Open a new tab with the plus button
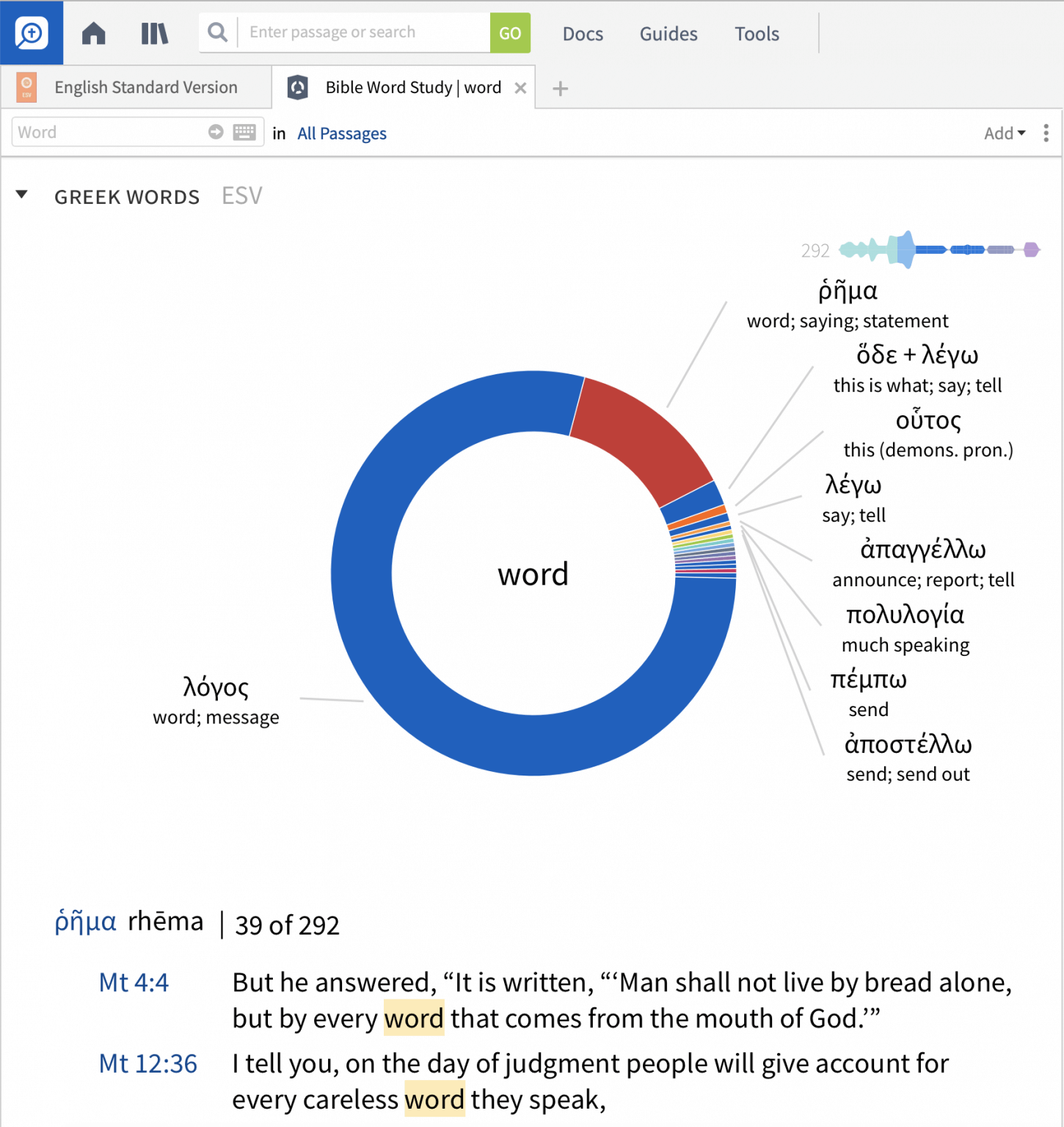The width and height of the screenshot is (1064, 1127). pos(561,88)
